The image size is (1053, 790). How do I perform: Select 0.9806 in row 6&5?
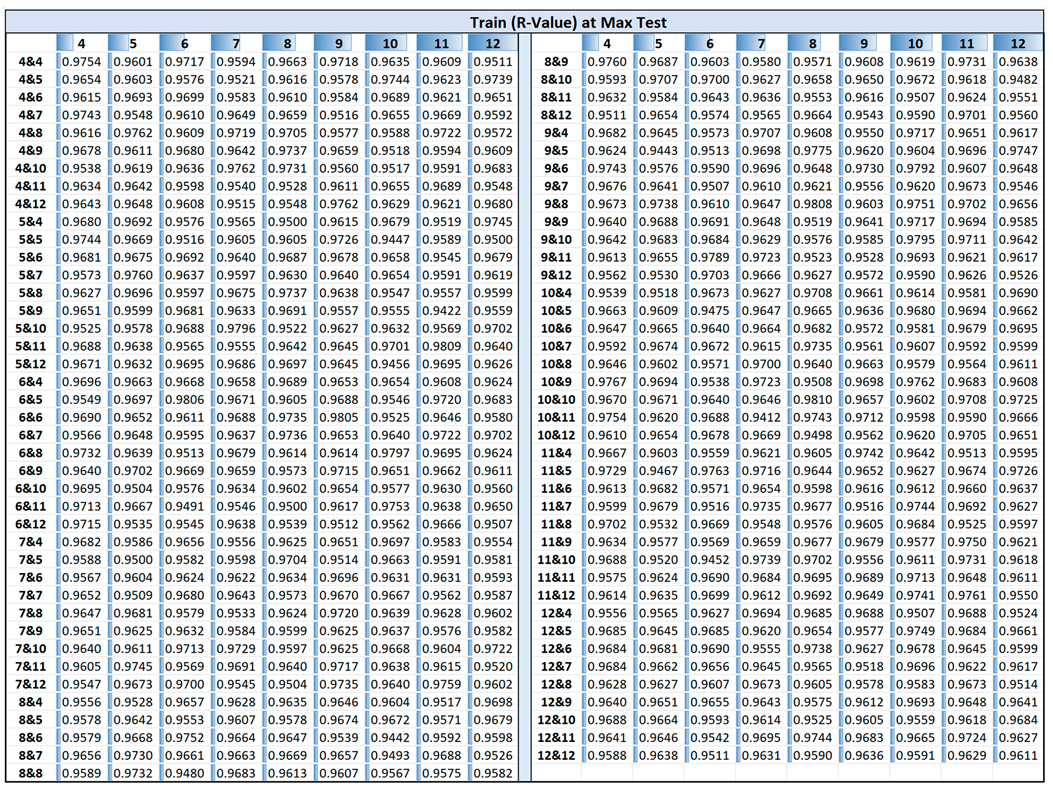(x=184, y=400)
